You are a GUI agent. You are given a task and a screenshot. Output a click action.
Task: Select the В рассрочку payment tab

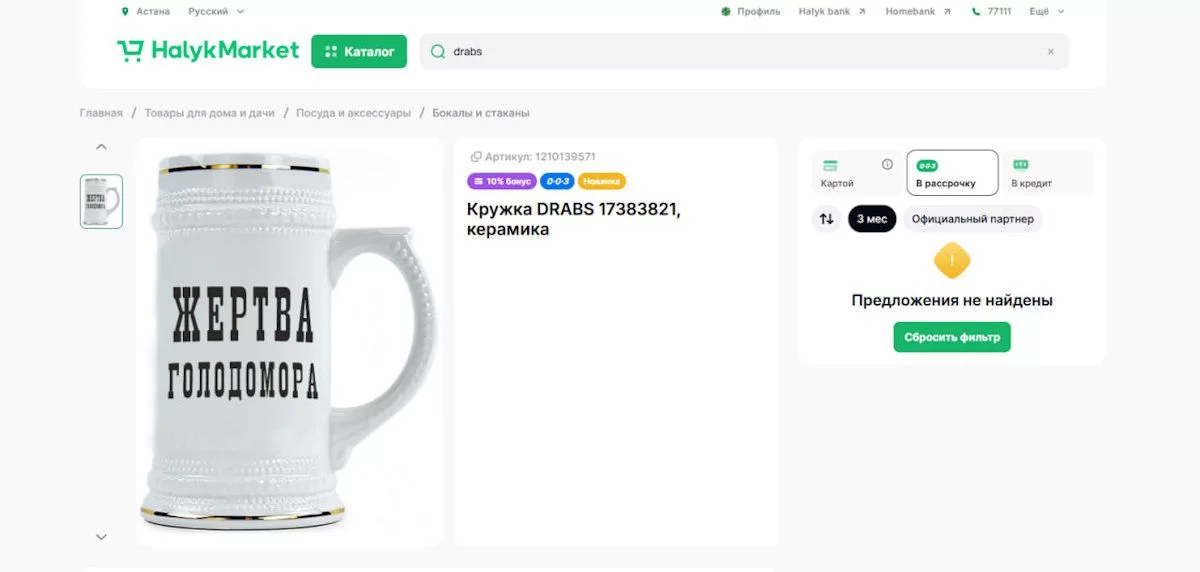click(952, 173)
